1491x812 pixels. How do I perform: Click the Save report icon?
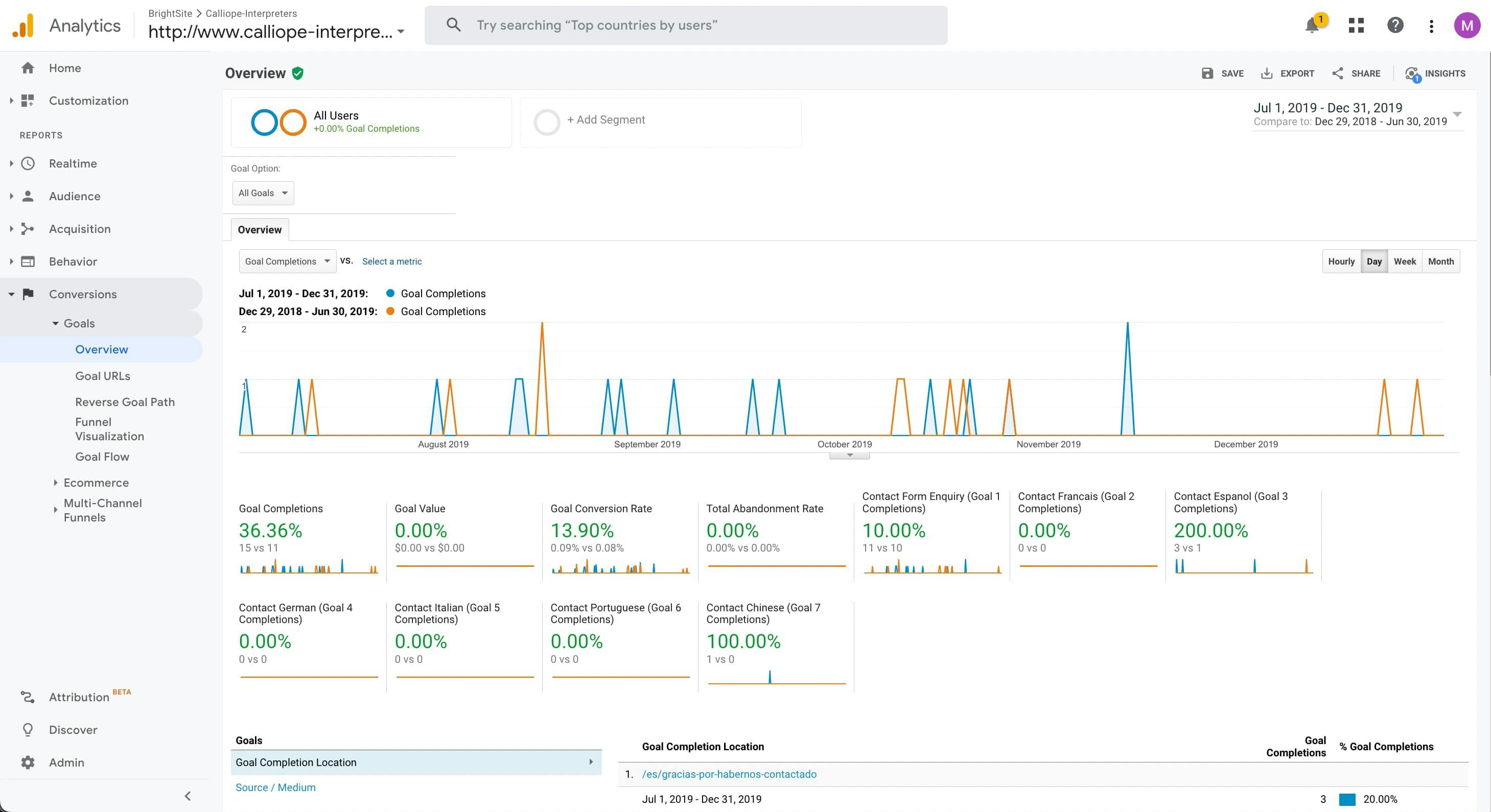point(1207,74)
